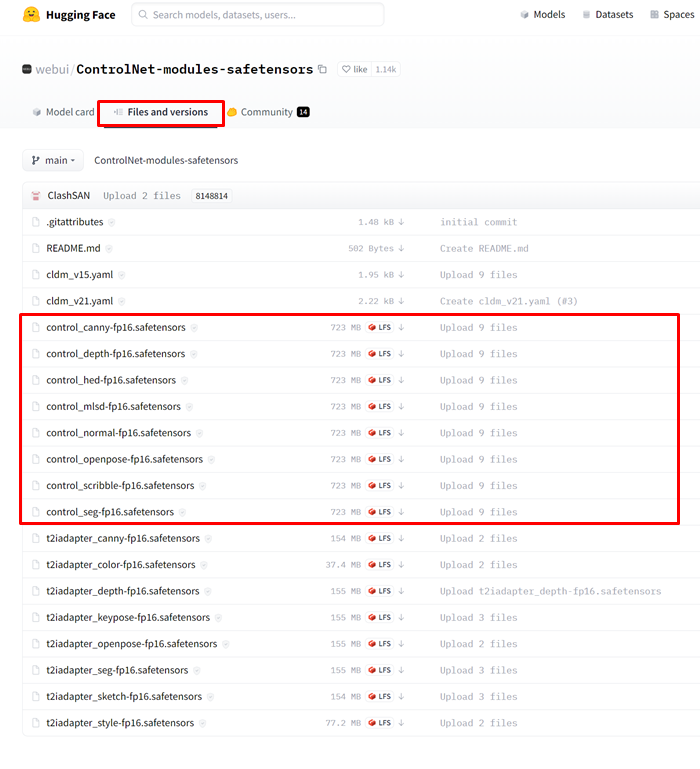Open t2iadapter_sketch-fp16.safetensors file page
This screenshot has height=769, width=700.
point(124,696)
